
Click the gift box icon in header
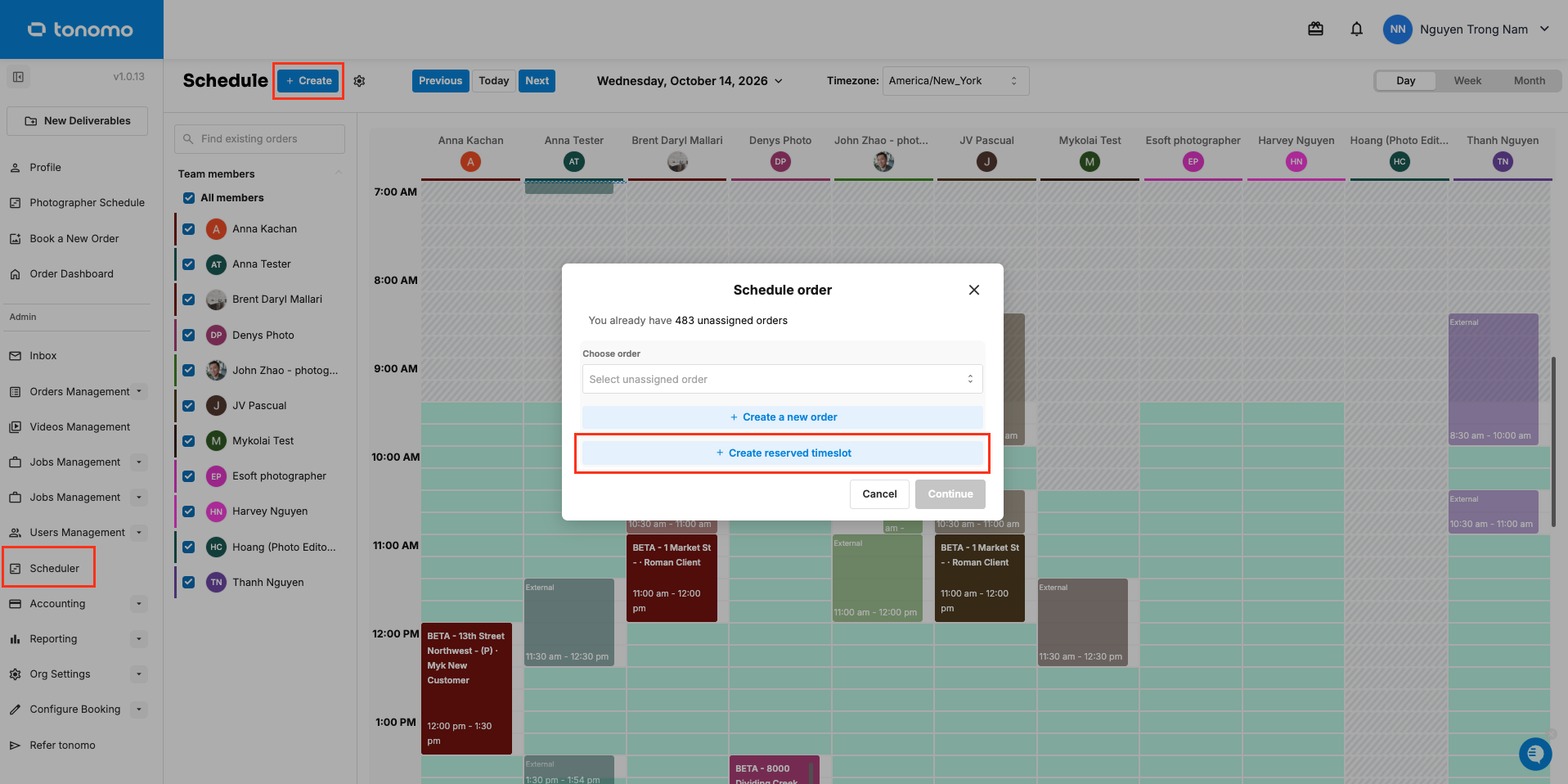(x=1315, y=29)
